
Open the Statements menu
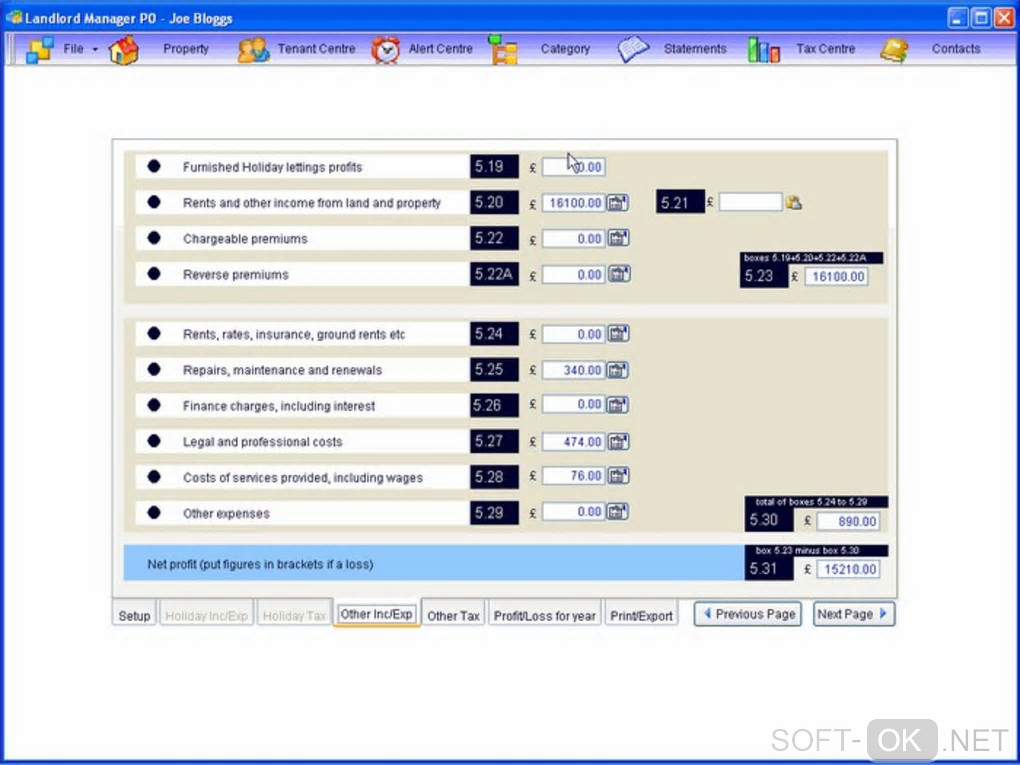(695, 49)
